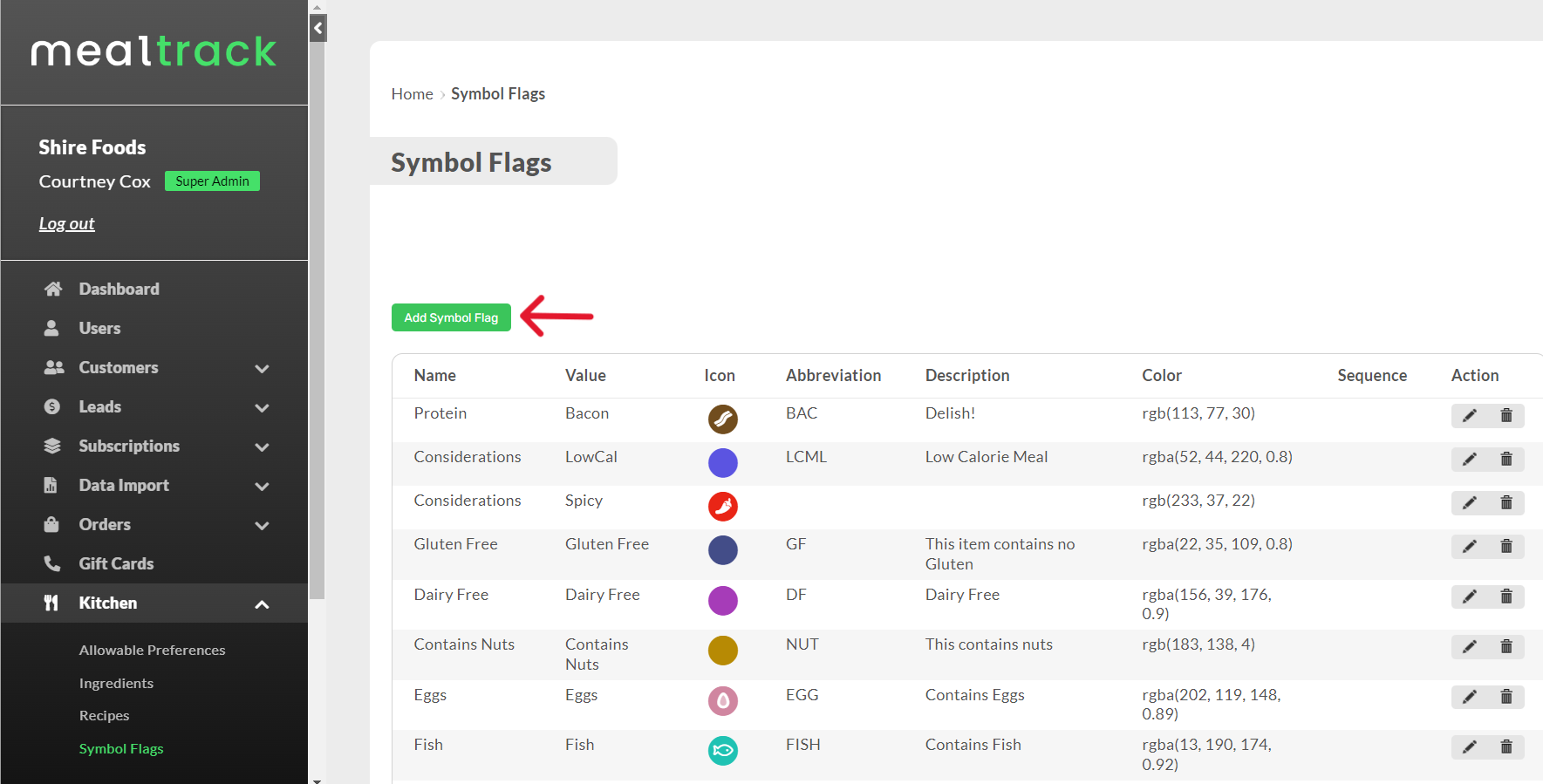1543x784 pixels.
Task: Click the mealtrack logo
Action: pyautogui.click(x=154, y=51)
